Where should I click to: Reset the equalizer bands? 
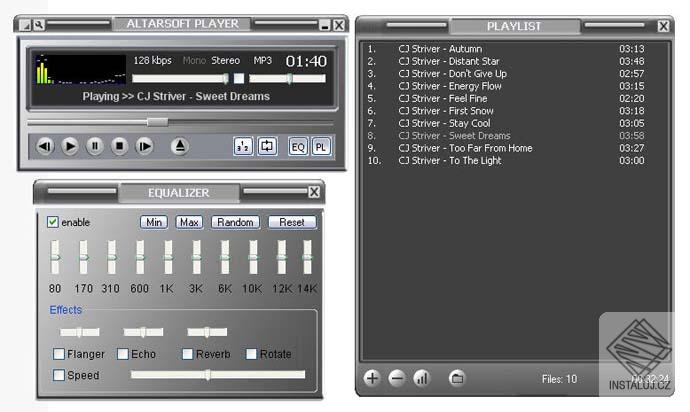(x=292, y=222)
